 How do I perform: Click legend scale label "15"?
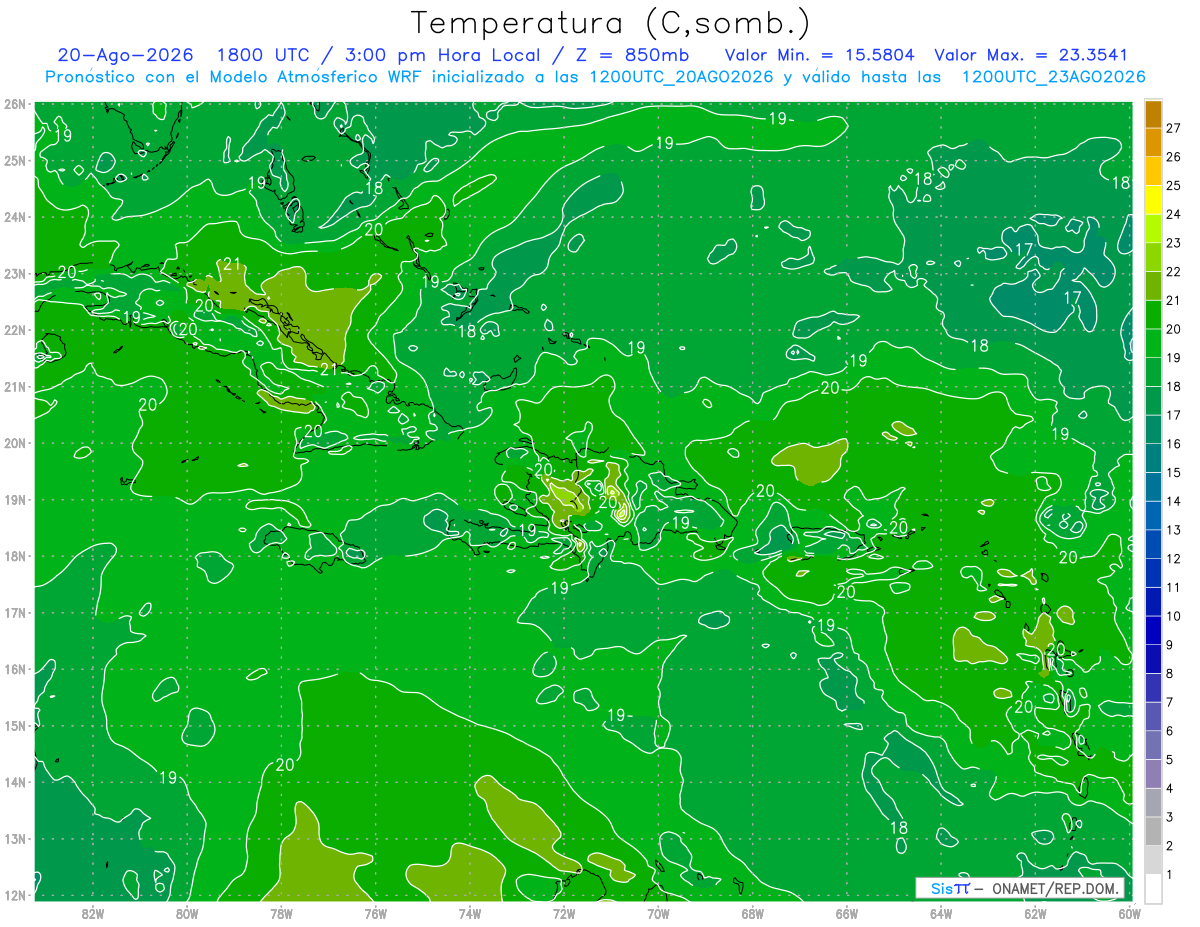[x=1174, y=473]
